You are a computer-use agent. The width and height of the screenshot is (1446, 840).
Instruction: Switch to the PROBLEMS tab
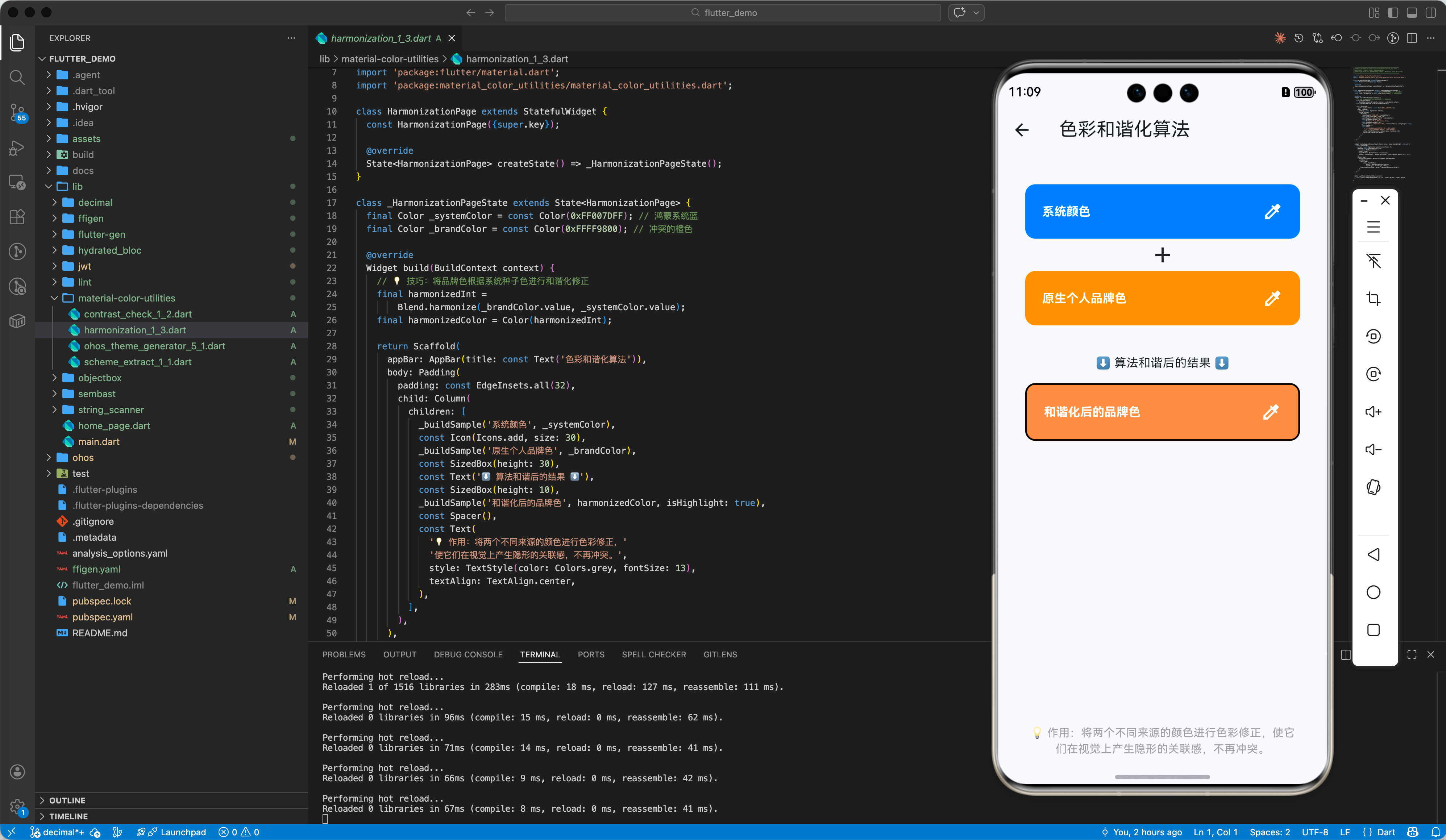344,654
